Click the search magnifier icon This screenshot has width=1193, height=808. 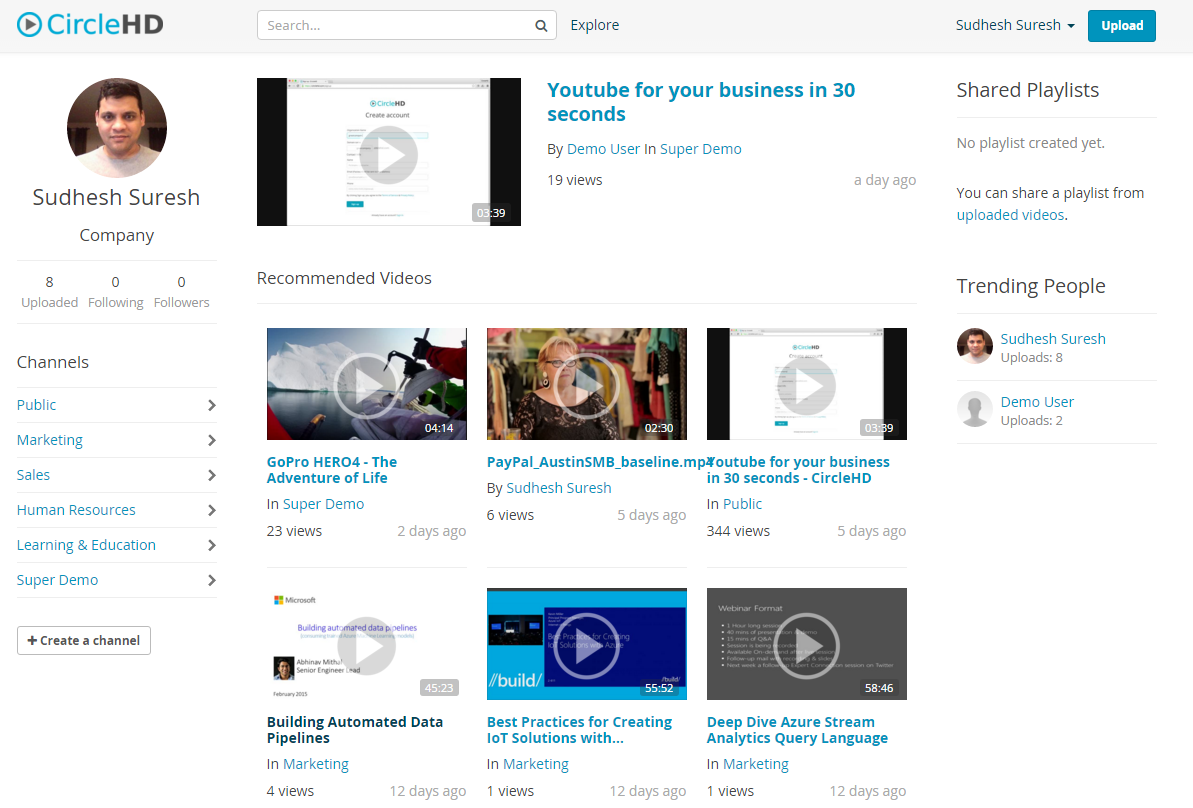point(541,26)
